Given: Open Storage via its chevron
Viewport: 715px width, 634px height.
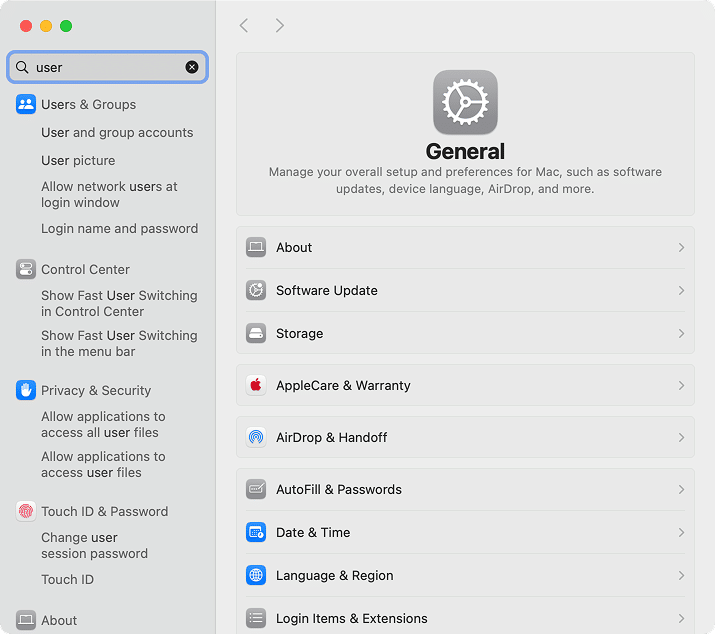Looking at the screenshot, I should coord(681,333).
